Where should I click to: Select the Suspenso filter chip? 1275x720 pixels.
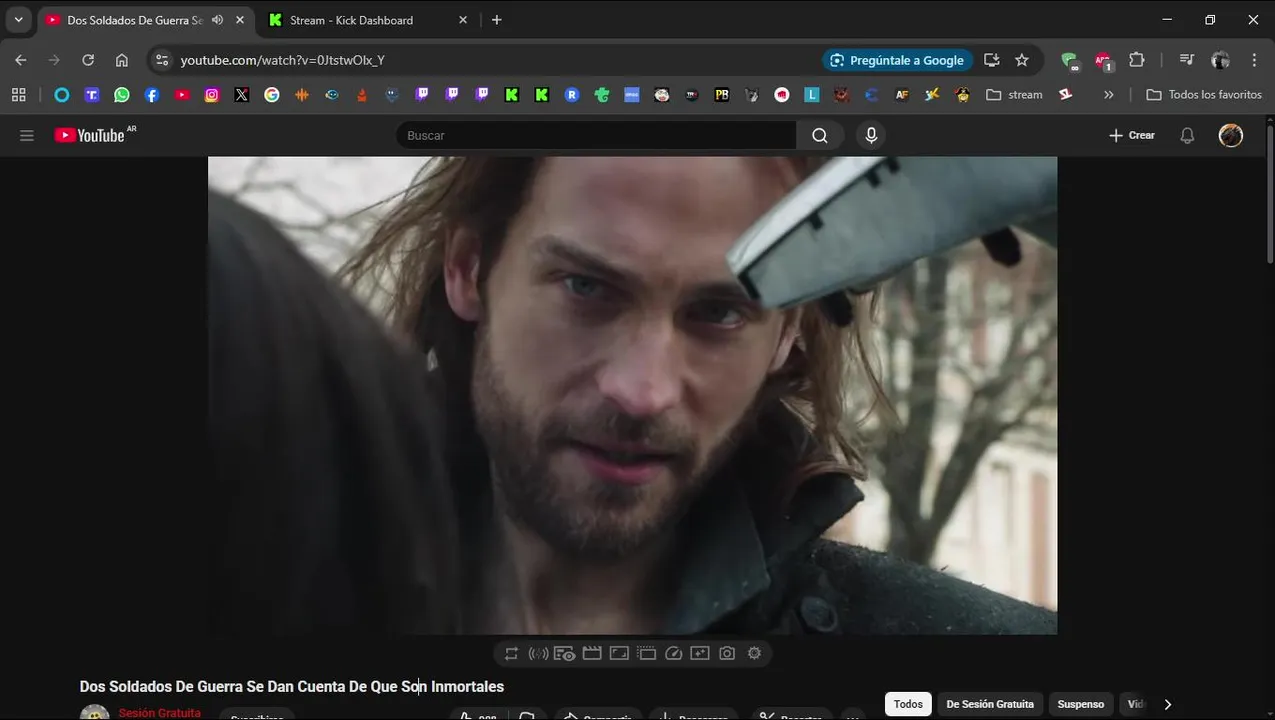click(x=1081, y=704)
